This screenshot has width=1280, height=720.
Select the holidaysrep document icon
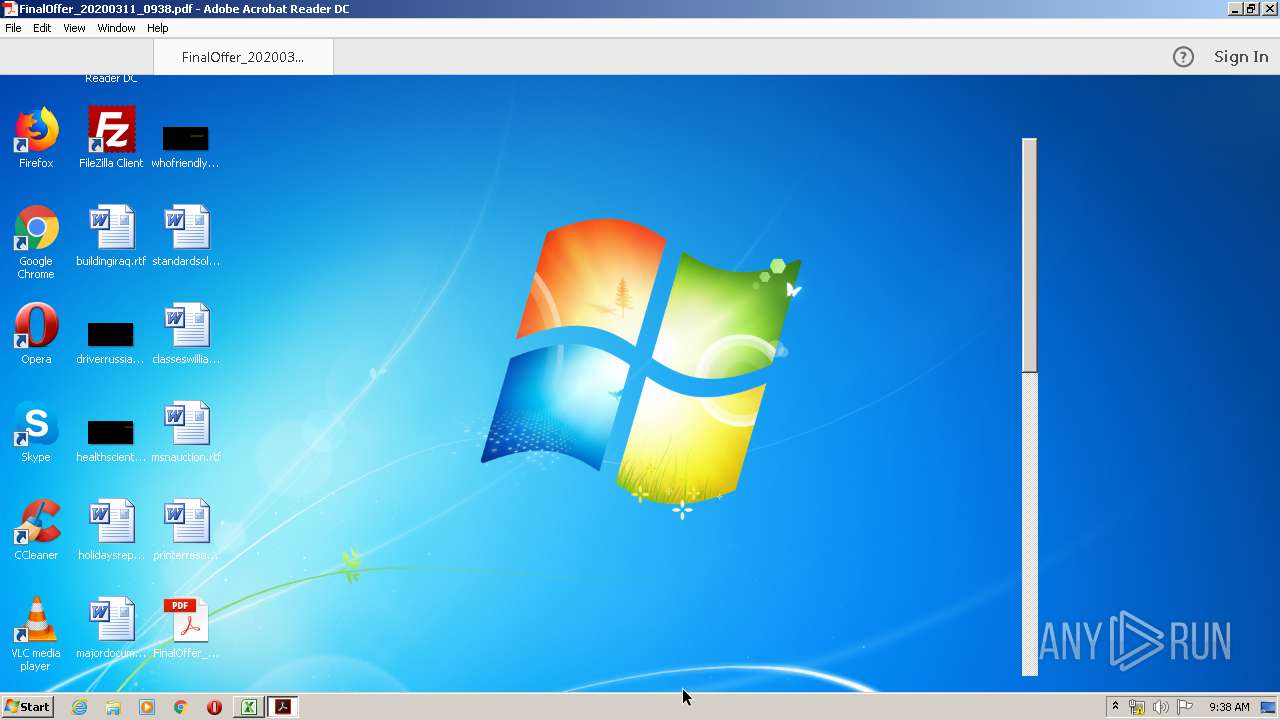pyautogui.click(x=111, y=530)
